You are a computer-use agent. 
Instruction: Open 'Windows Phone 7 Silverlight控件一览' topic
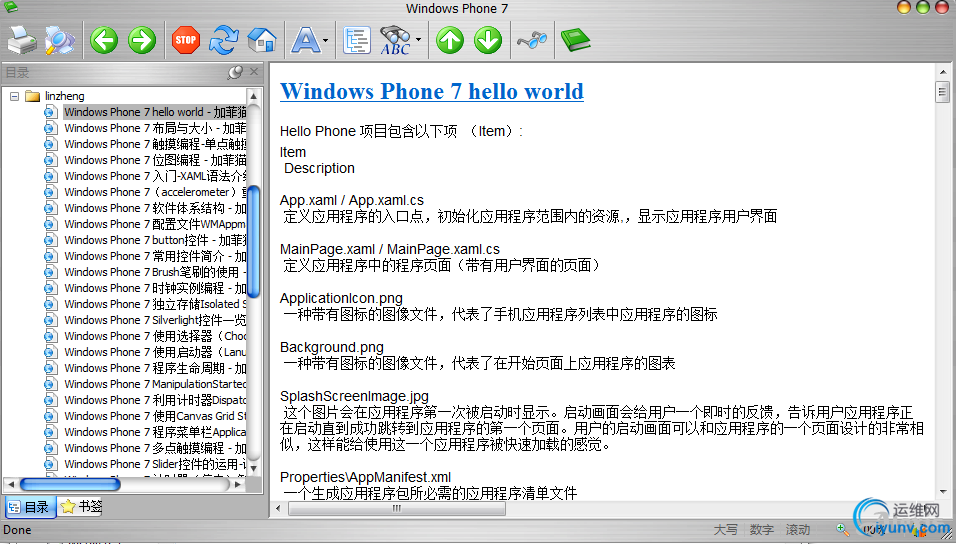pos(155,320)
